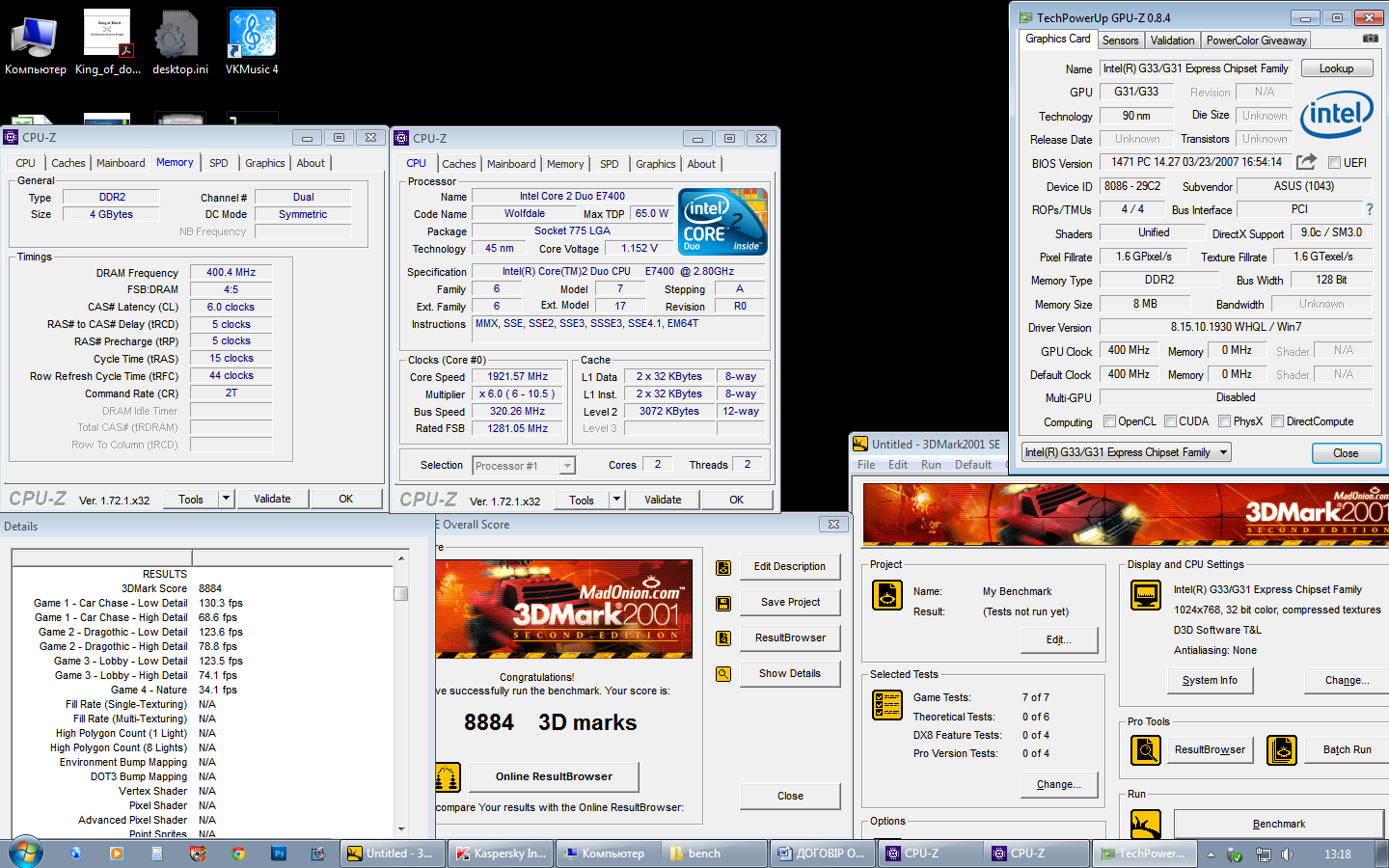Click the magnifier icon beside Show Details
The height and width of the screenshot is (868, 1389).
point(722,674)
